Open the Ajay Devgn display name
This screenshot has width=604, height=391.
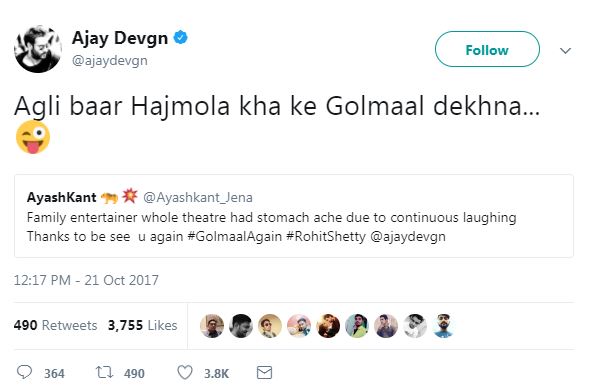pyautogui.click(x=120, y=38)
